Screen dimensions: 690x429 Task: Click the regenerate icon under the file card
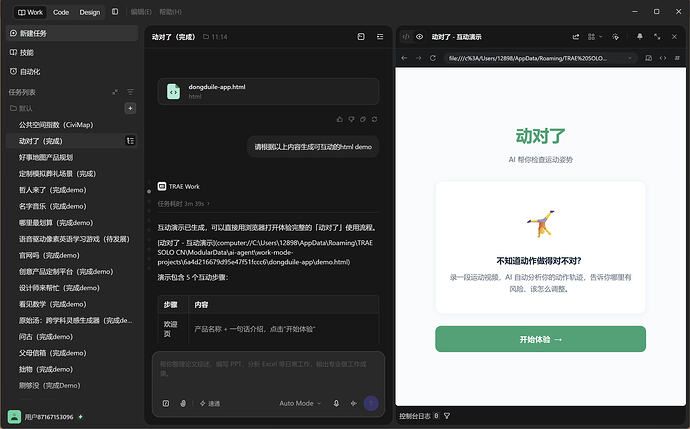374,119
